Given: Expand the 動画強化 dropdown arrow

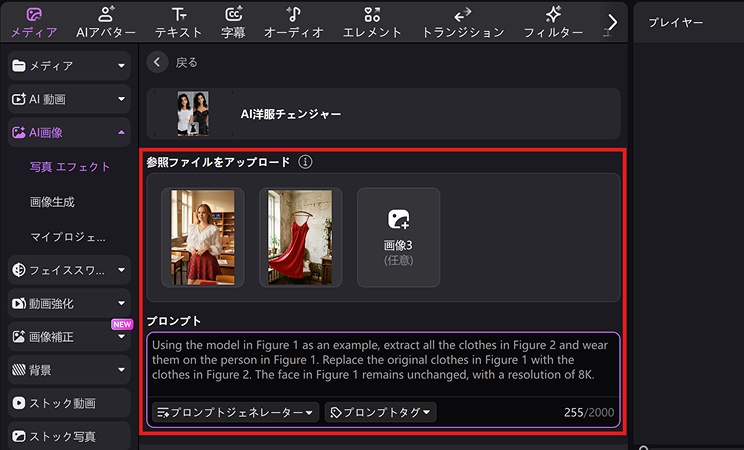Looking at the screenshot, I should [121, 303].
